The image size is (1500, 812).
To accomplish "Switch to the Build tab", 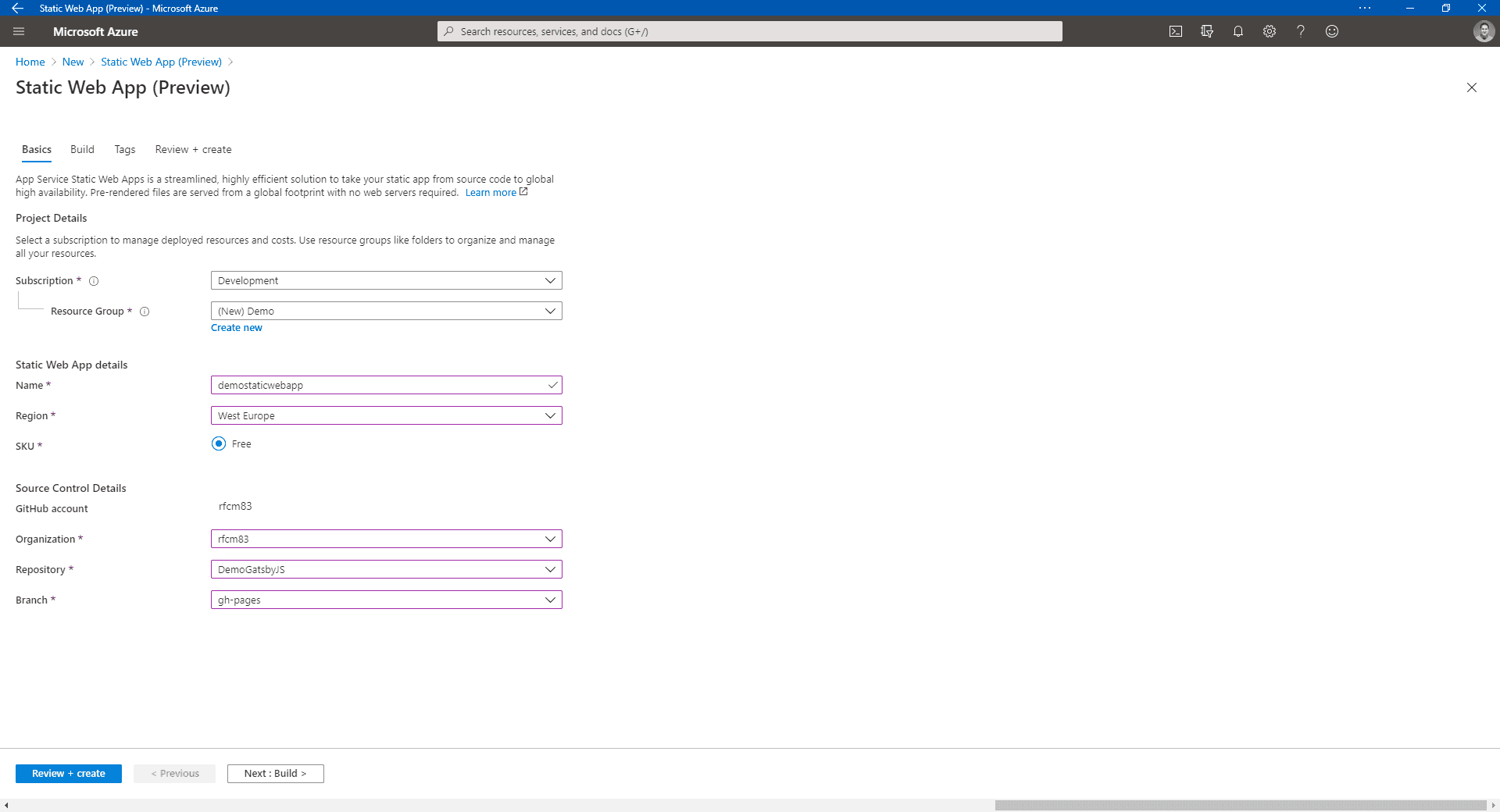I will coord(82,149).
